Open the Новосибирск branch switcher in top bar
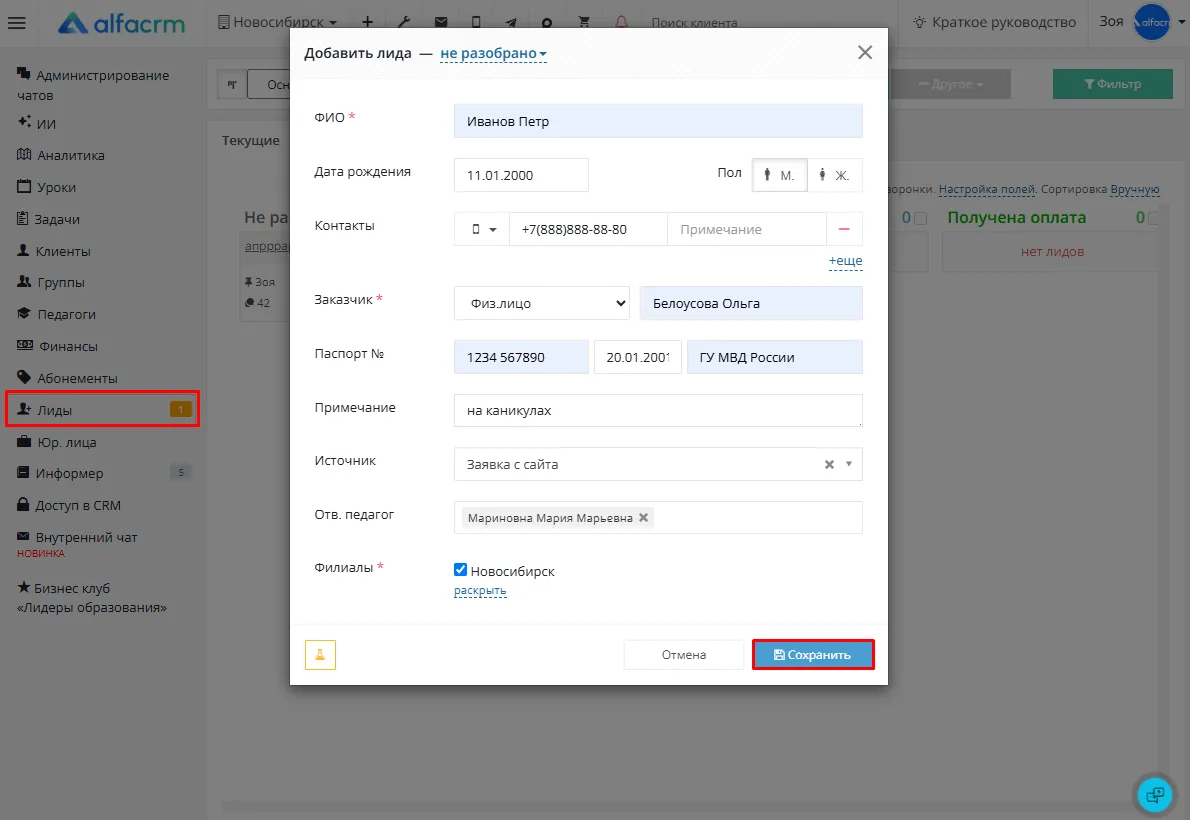 coord(277,22)
